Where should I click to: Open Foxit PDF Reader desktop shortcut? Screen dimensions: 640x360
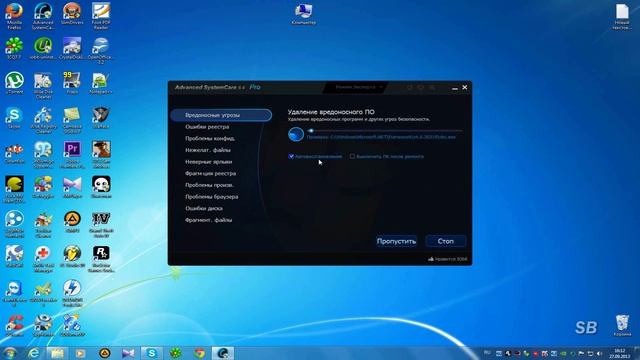tap(101, 16)
